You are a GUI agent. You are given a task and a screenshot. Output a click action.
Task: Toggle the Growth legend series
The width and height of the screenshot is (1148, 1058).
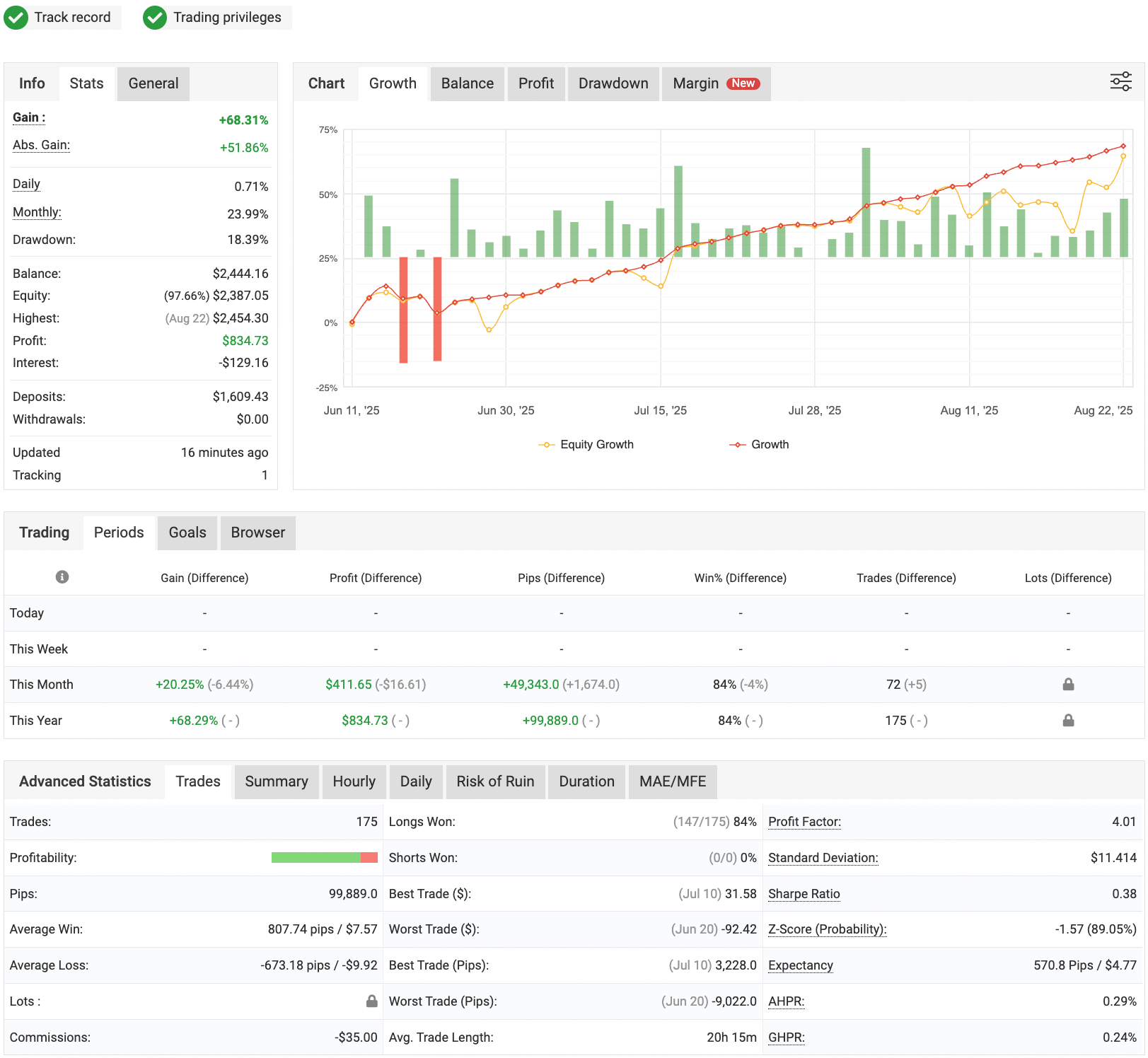(x=759, y=444)
